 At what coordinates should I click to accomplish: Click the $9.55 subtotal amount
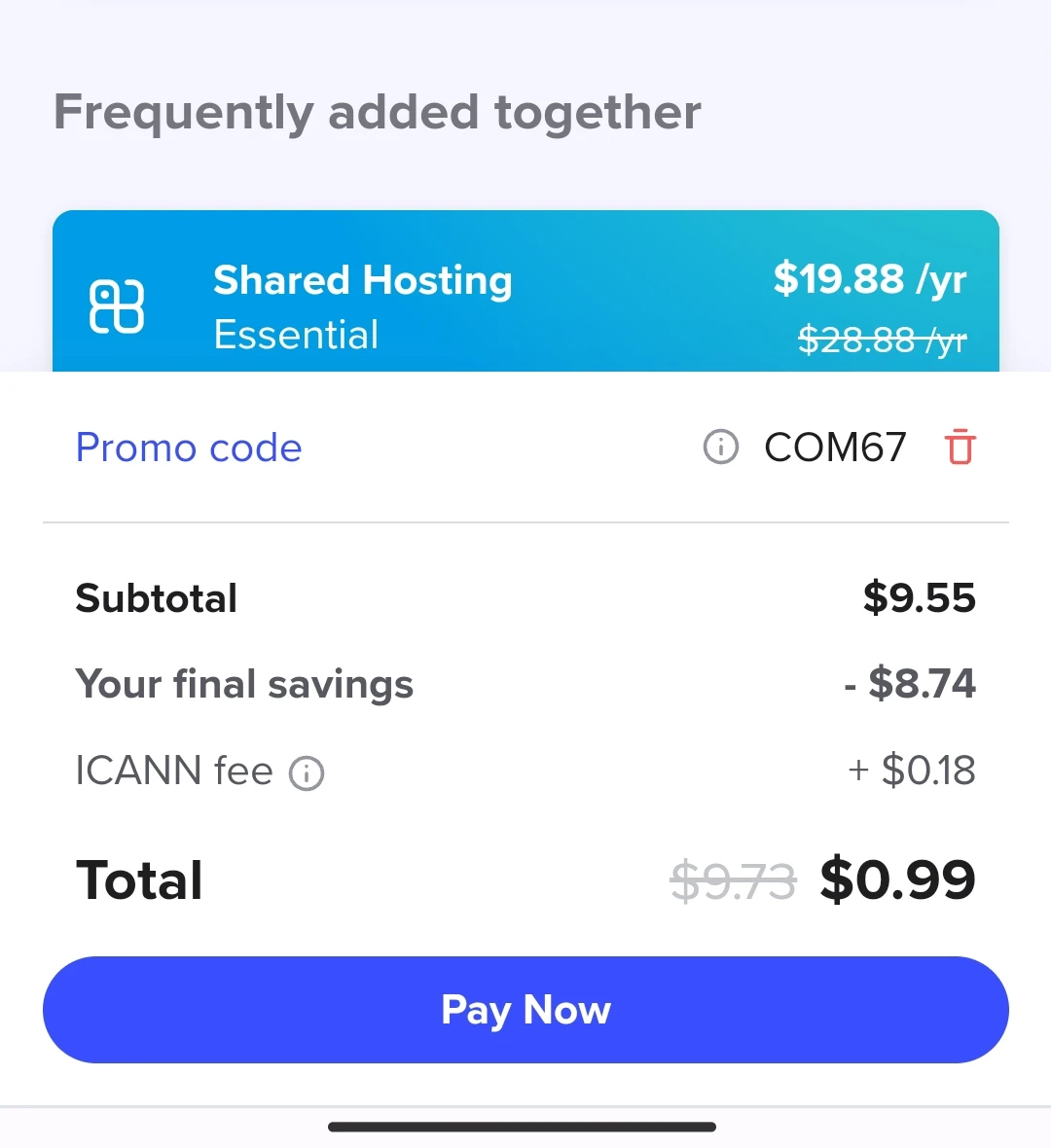(x=919, y=598)
